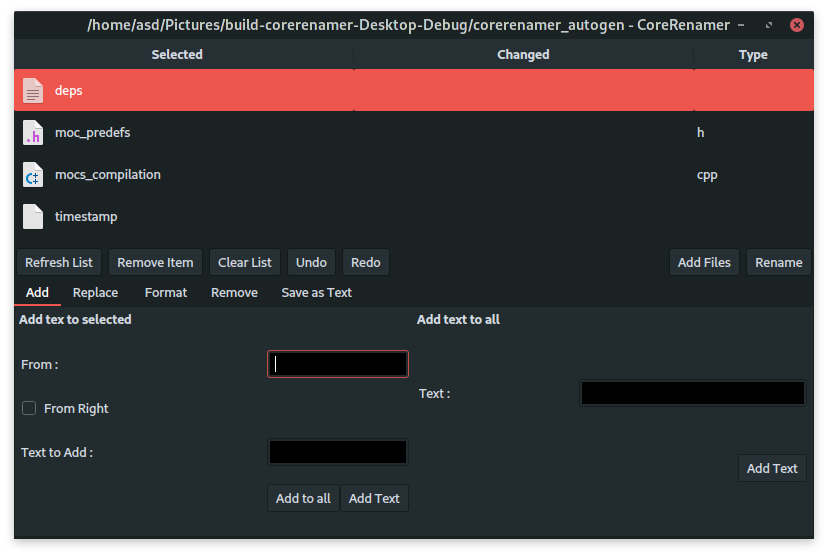Click the h type cell
This screenshot has height=556, width=828.
[700, 133]
